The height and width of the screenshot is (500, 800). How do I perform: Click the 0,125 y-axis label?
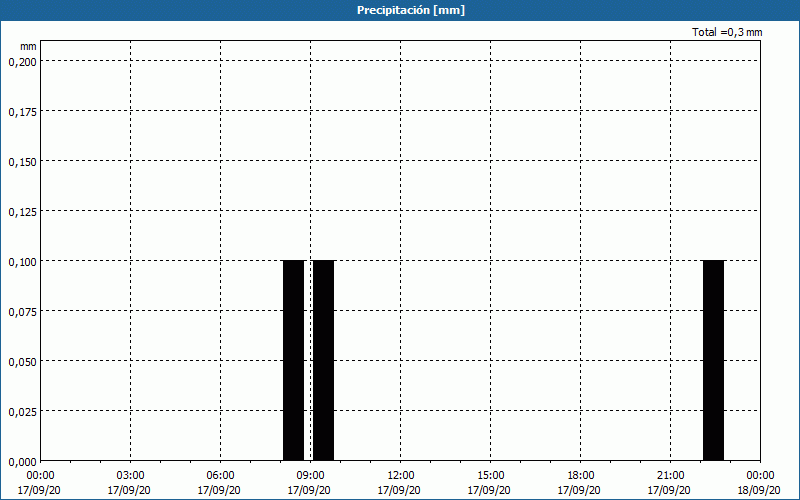[x=22, y=212]
